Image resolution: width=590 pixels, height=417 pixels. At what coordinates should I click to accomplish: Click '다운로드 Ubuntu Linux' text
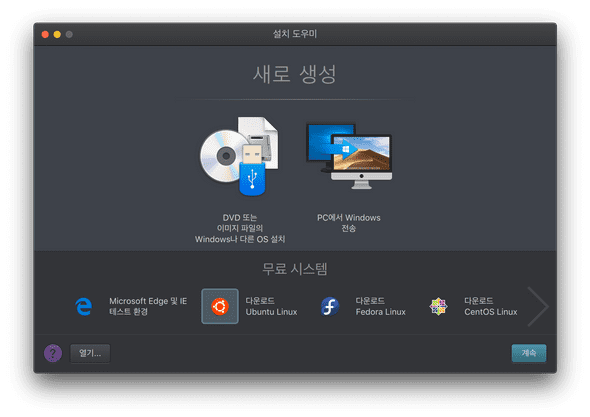(271, 306)
